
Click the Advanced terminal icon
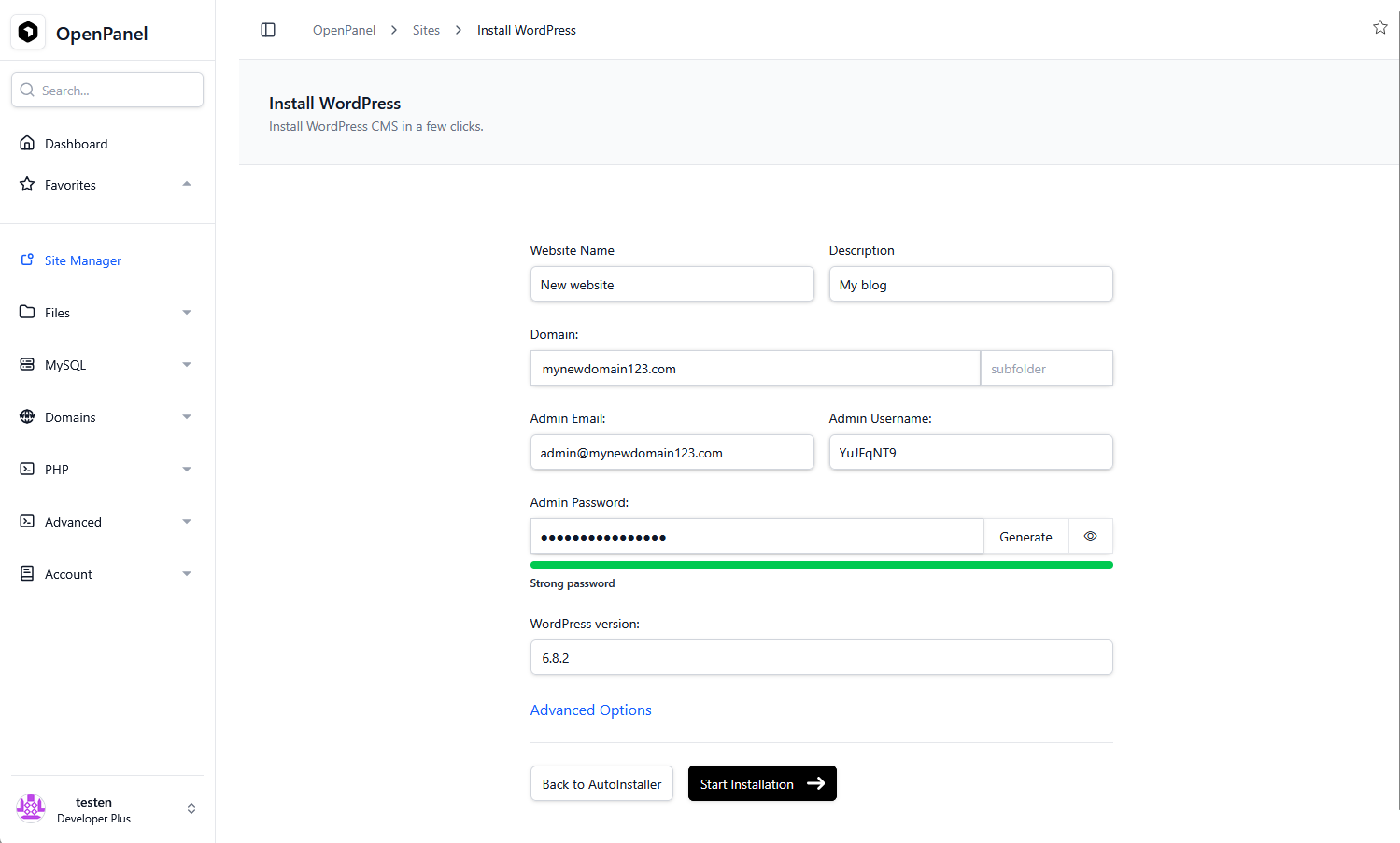[x=27, y=521]
